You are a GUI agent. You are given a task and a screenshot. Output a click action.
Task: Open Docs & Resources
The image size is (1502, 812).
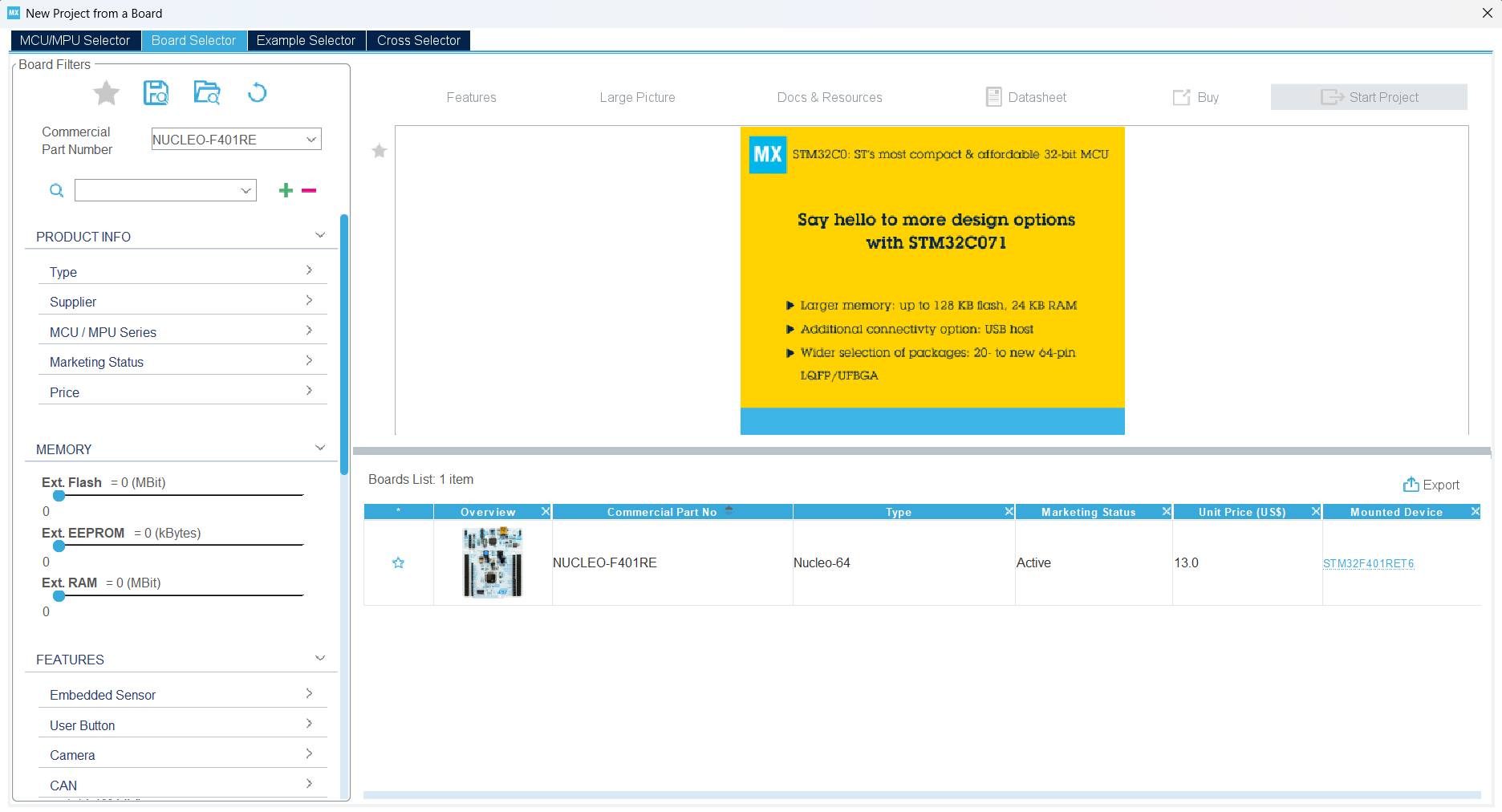click(830, 97)
